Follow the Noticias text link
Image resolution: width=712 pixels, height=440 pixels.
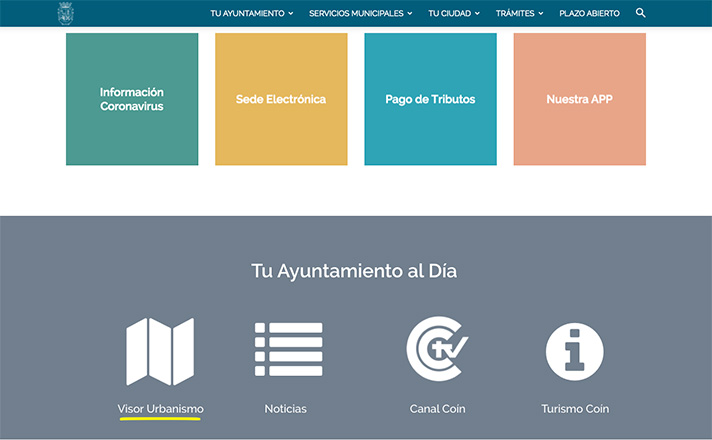click(286, 409)
